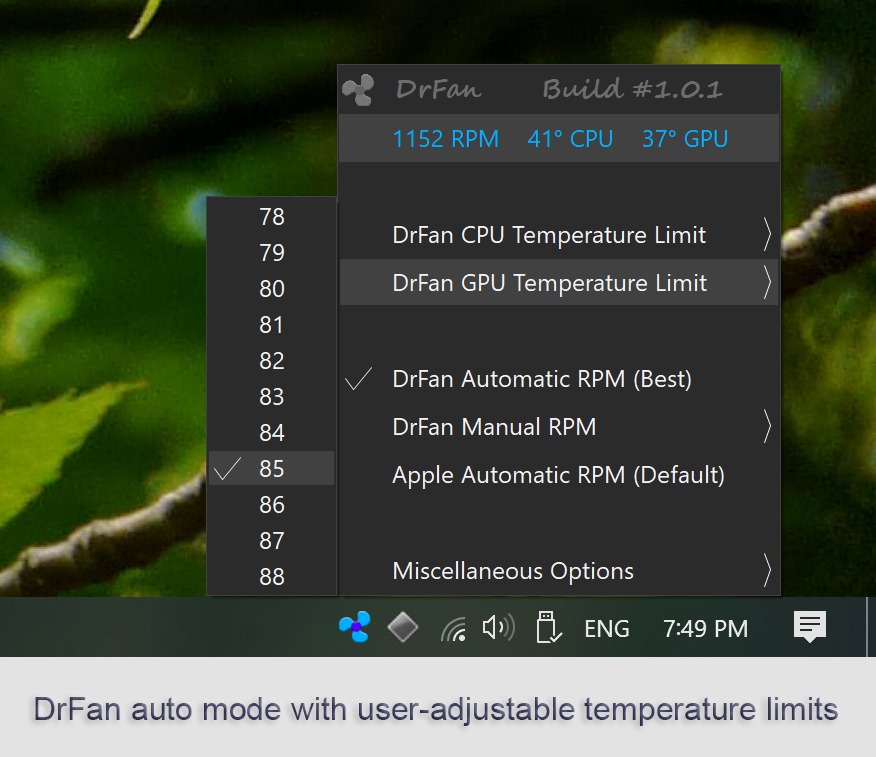Open the 7:49 PM taskbar clock
The height and width of the screenshot is (757, 876).
pos(705,629)
